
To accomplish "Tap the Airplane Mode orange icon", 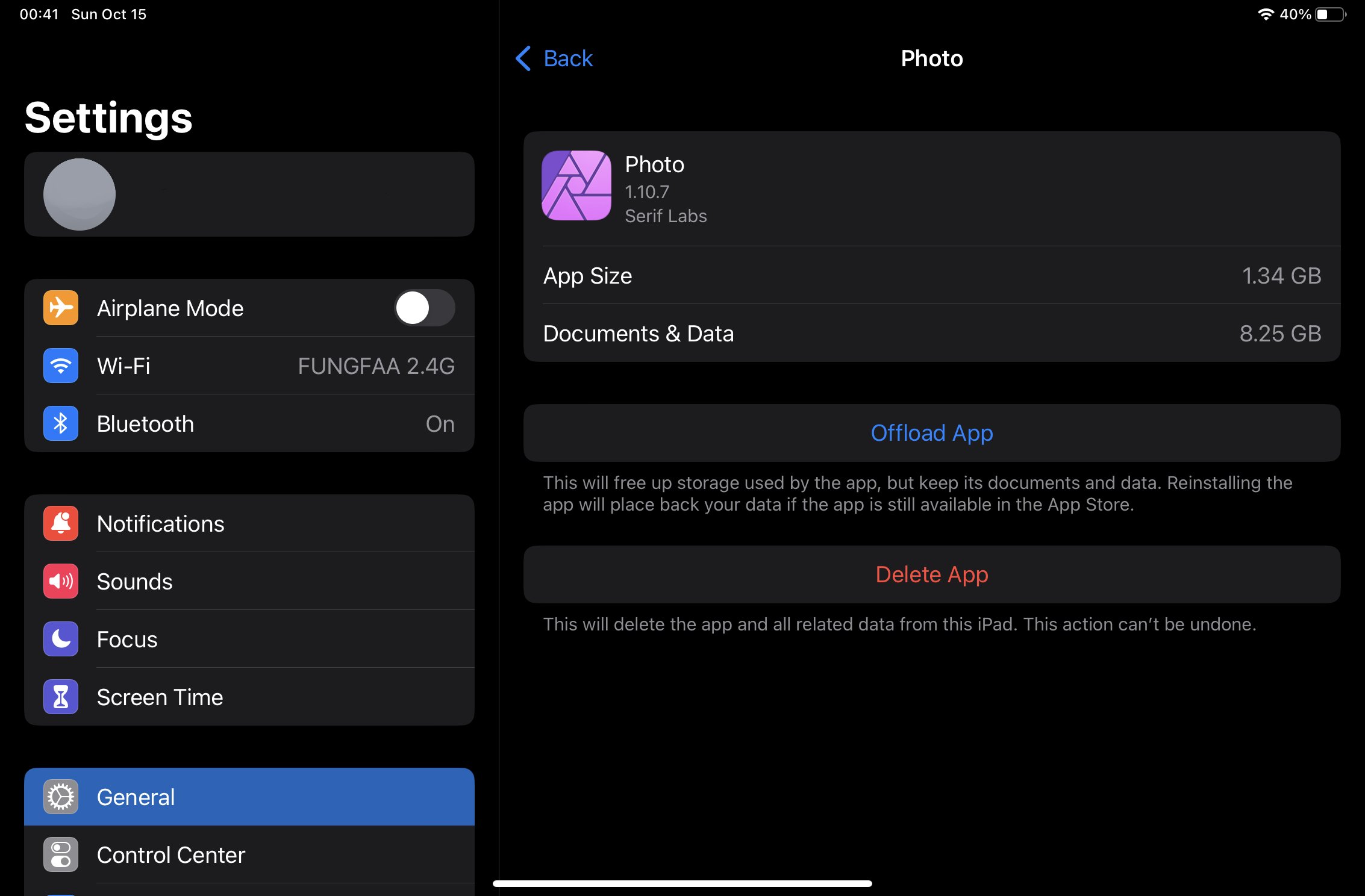I will click(61, 308).
